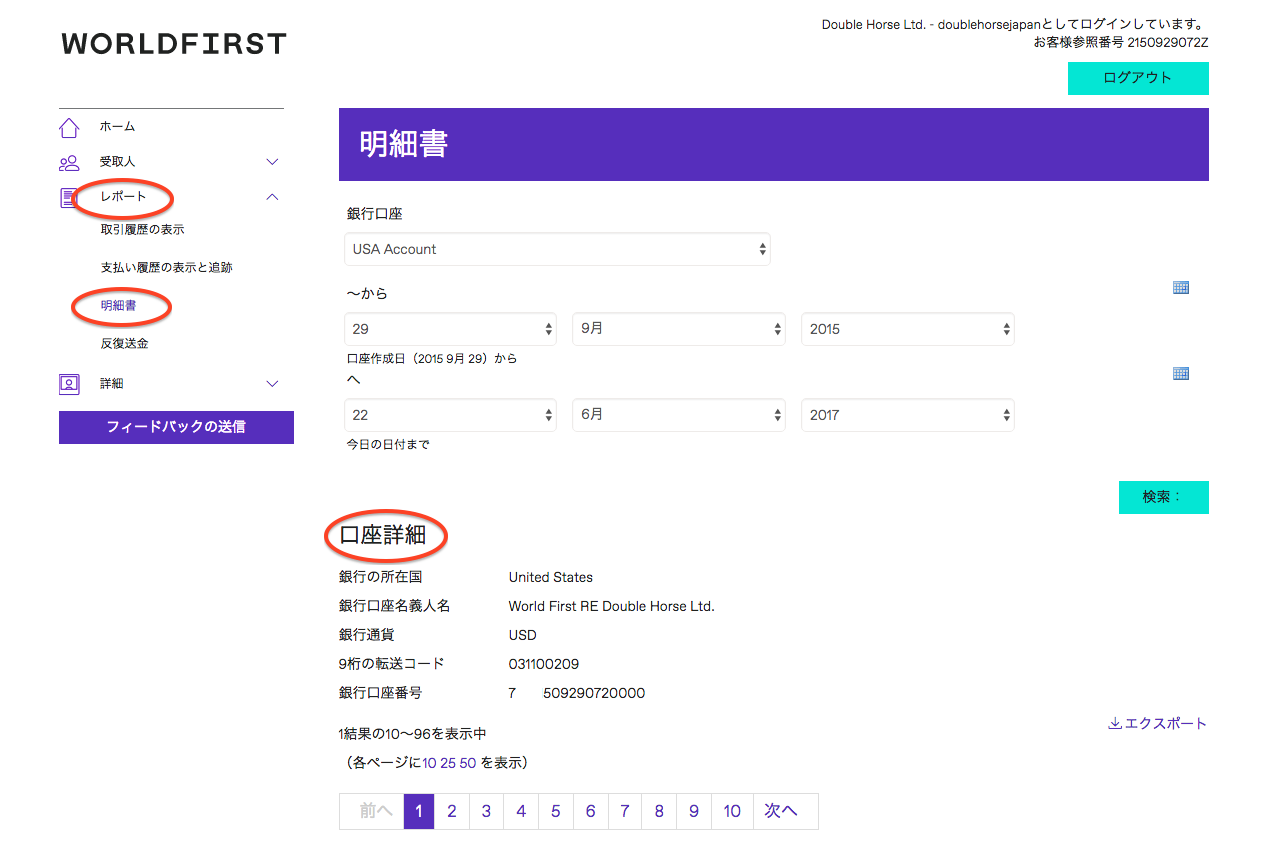The width and height of the screenshot is (1284, 843).
Task: Go to page 7 of results
Action: (624, 811)
